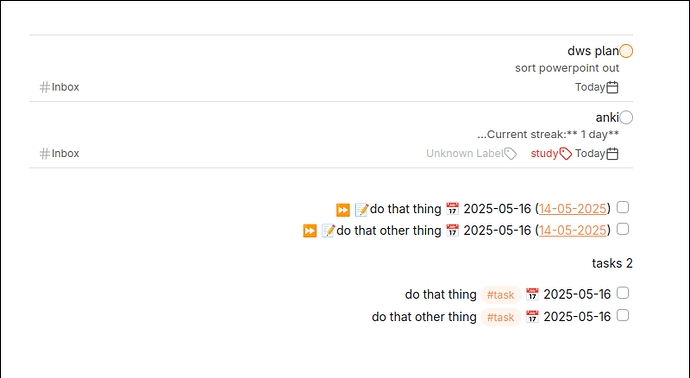Click memo pencil icon before do that other thing
This screenshot has height=378, width=690.
coord(328,231)
